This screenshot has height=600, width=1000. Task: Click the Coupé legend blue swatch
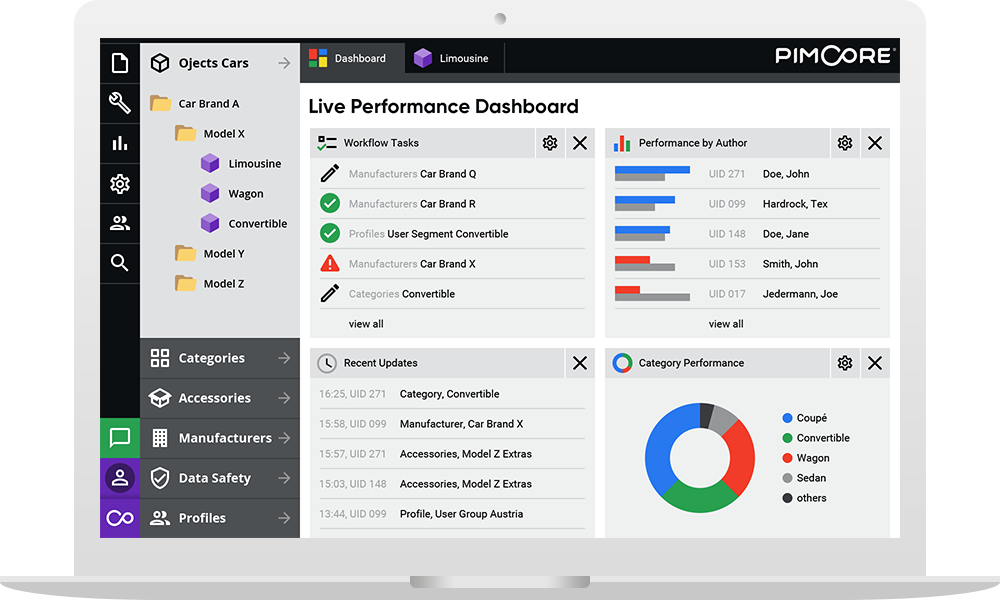click(x=787, y=418)
